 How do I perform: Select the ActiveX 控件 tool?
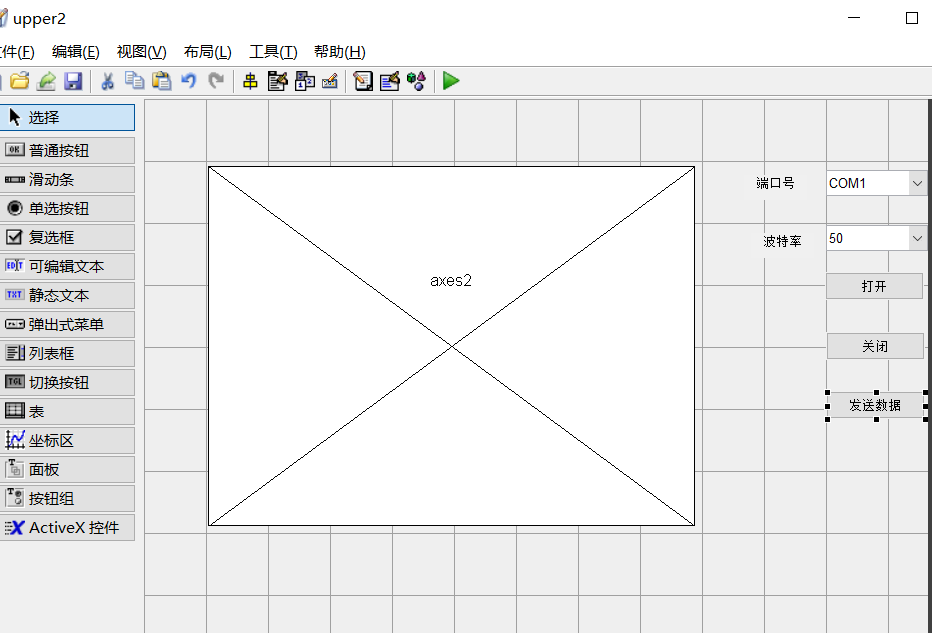pos(68,528)
